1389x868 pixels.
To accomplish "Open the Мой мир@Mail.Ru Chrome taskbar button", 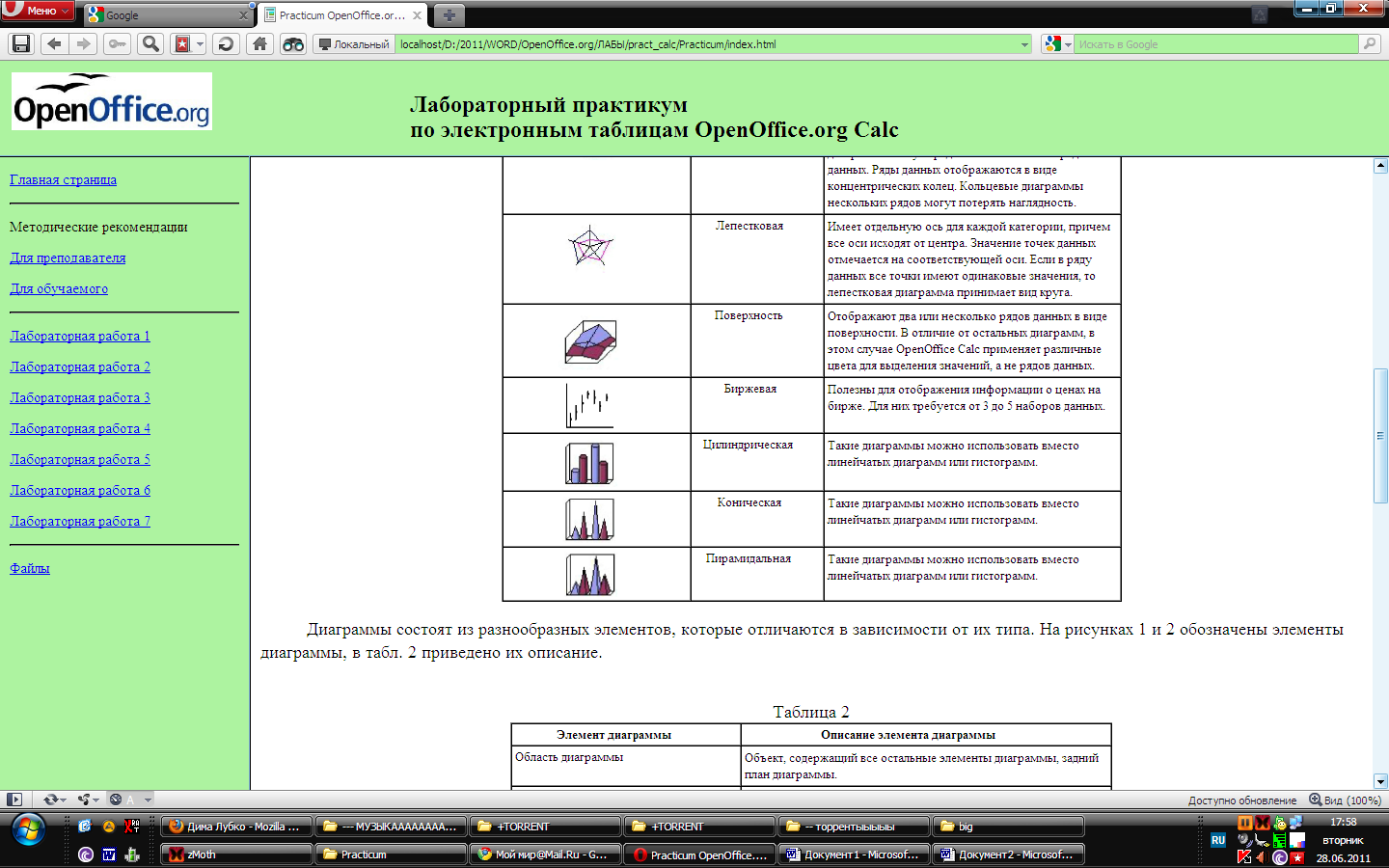I will (x=546, y=854).
